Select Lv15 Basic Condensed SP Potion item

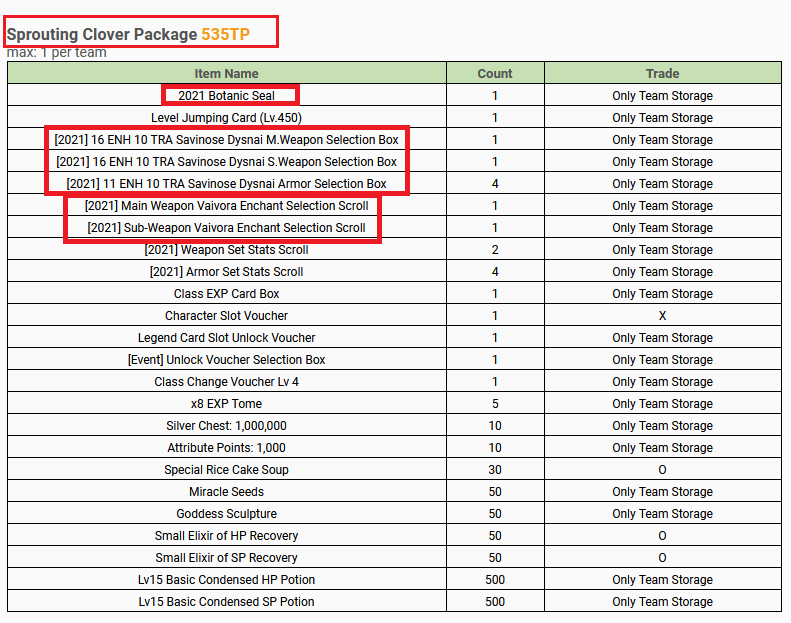[226, 602]
